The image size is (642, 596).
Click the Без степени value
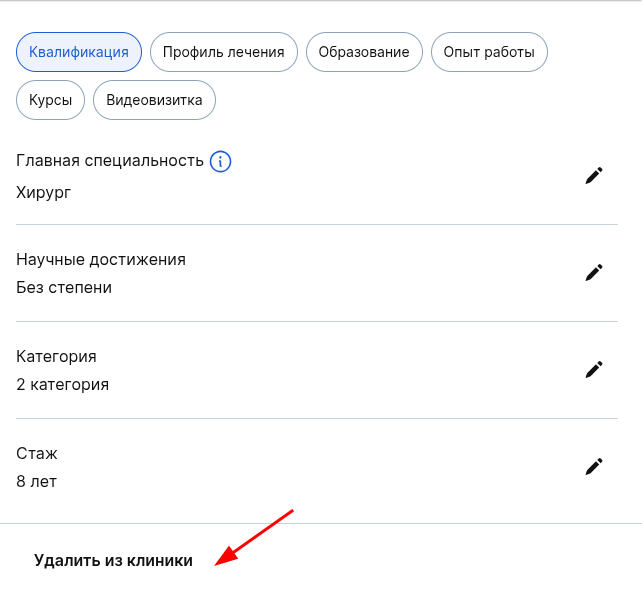[64, 288]
